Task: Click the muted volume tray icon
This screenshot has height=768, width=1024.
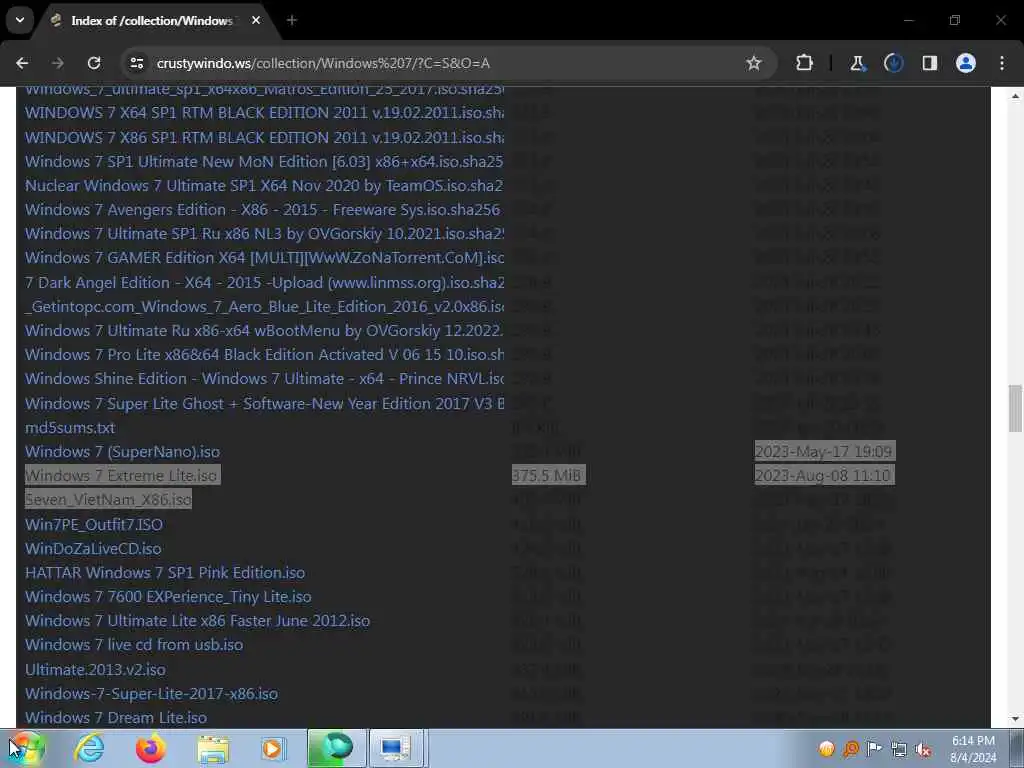Action: click(x=923, y=749)
